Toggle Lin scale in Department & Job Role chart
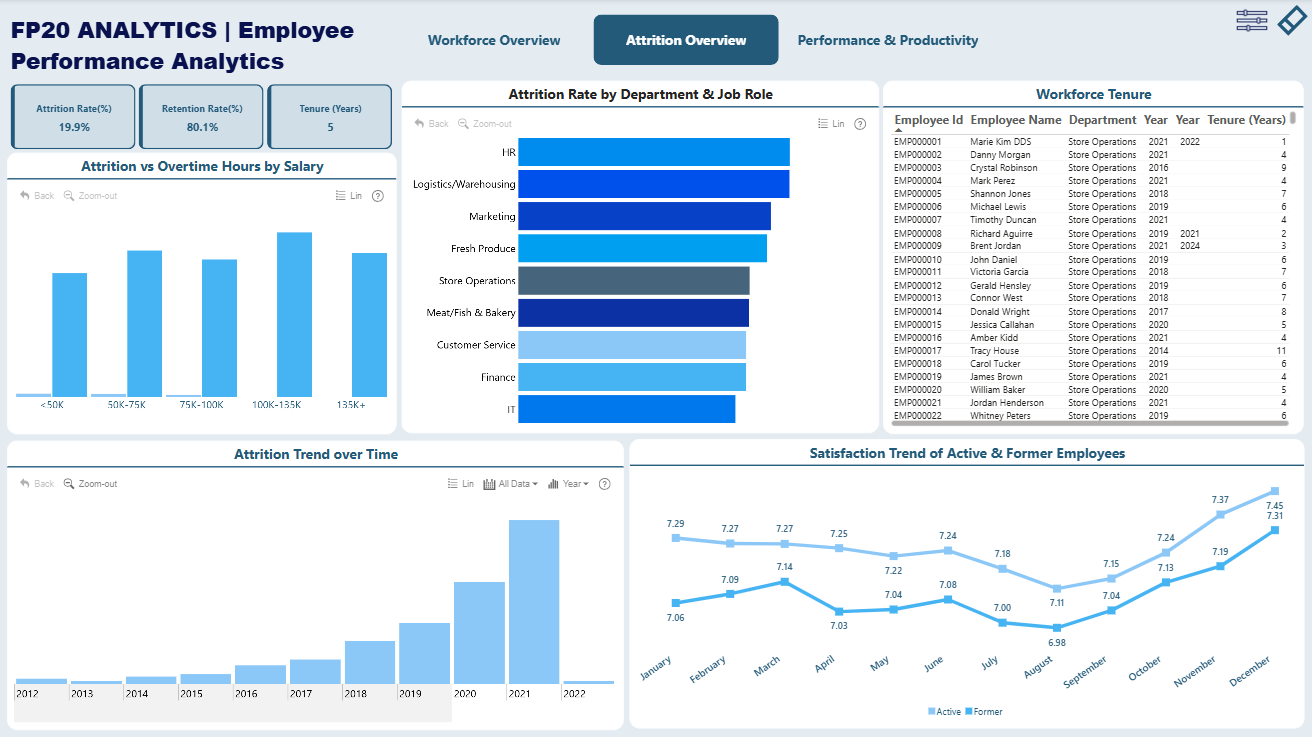Screen dimensions: 1312x737 point(831,124)
